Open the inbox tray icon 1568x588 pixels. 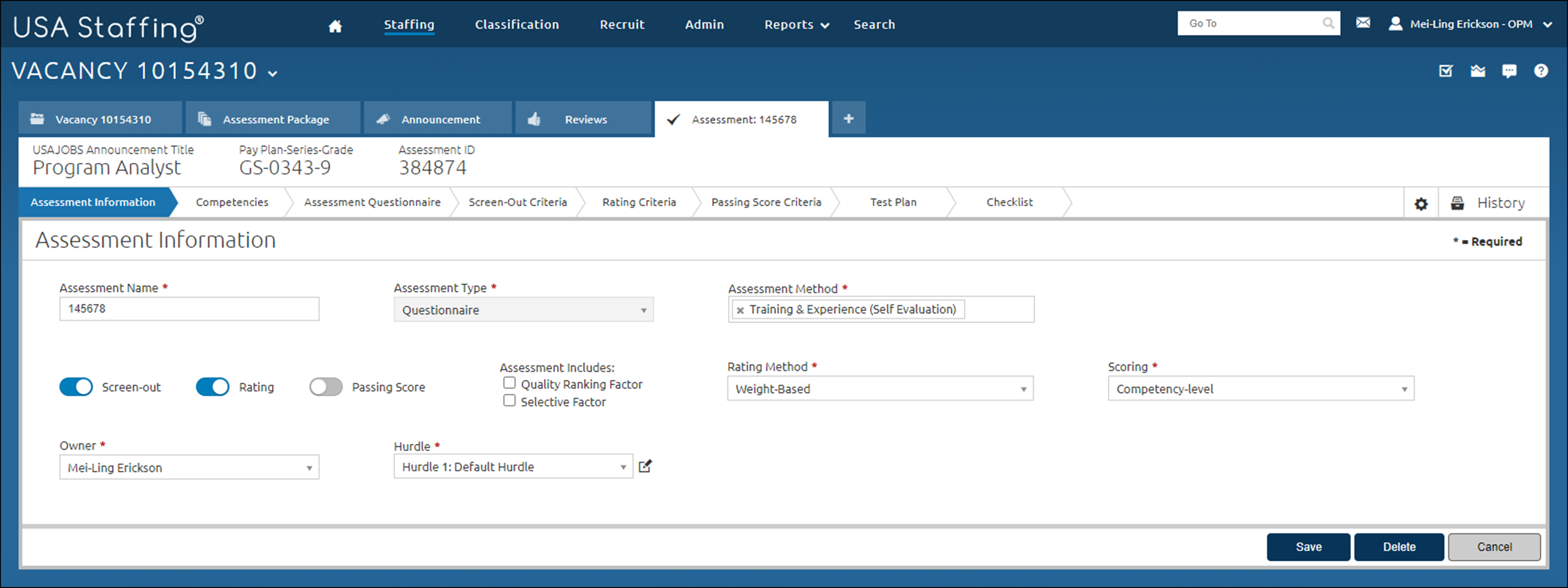[x=1477, y=71]
